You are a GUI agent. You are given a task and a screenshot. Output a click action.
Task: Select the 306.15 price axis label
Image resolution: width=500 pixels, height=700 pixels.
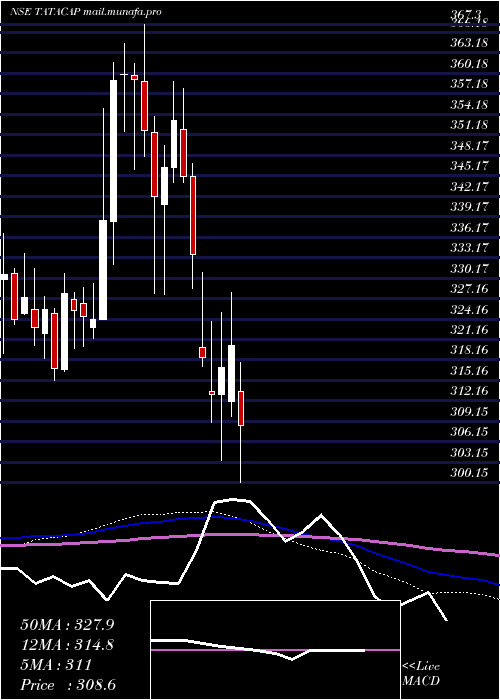pyautogui.click(x=469, y=432)
